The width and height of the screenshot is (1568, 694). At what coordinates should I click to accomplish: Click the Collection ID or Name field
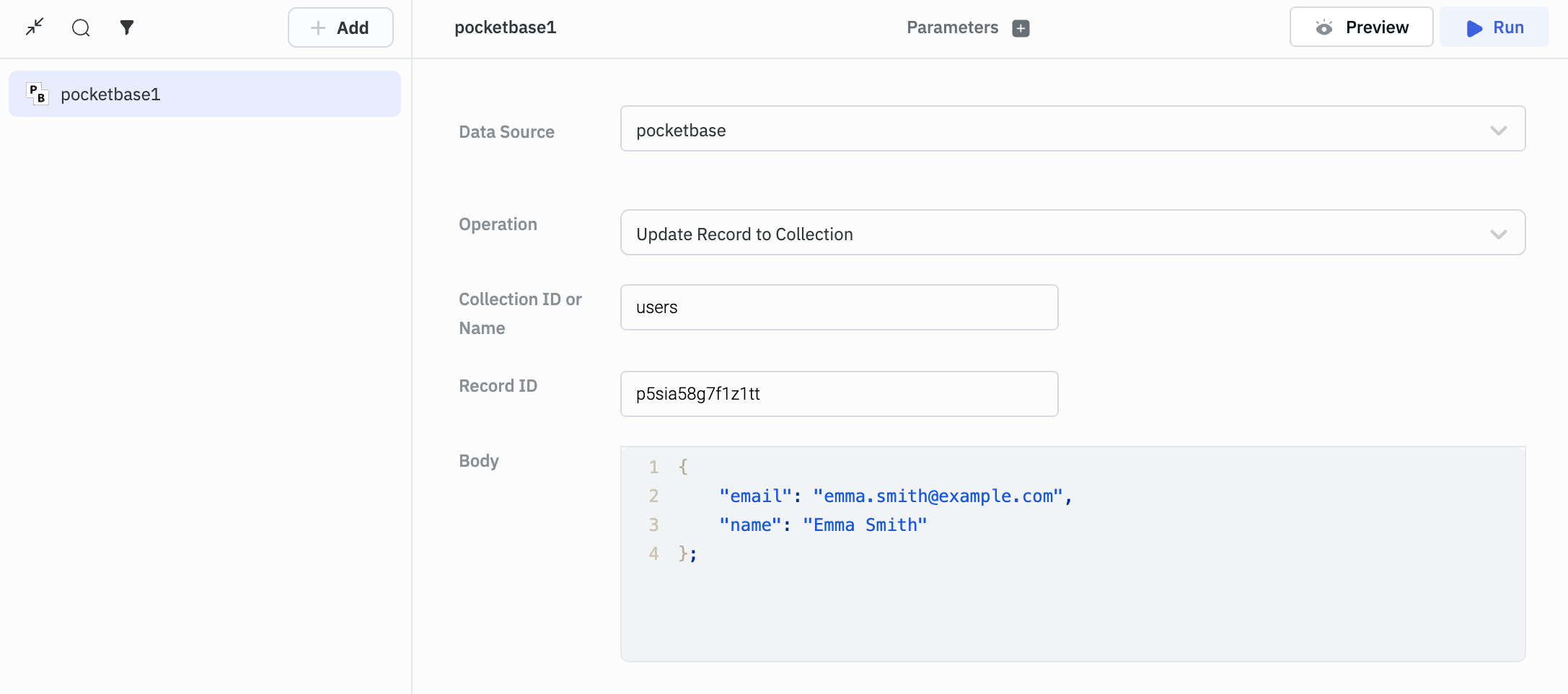point(839,307)
